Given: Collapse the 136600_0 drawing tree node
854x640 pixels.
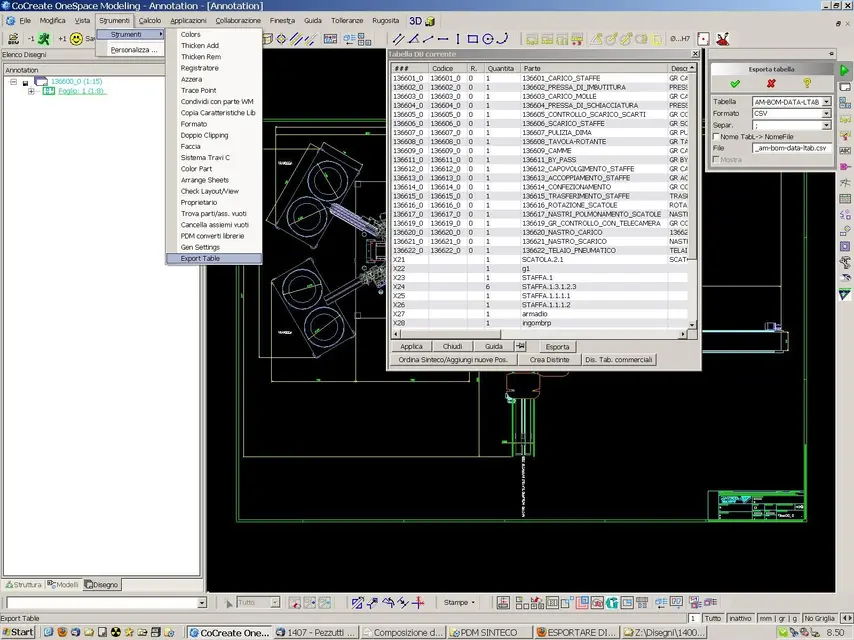Looking at the screenshot, I should coord(15,82).
